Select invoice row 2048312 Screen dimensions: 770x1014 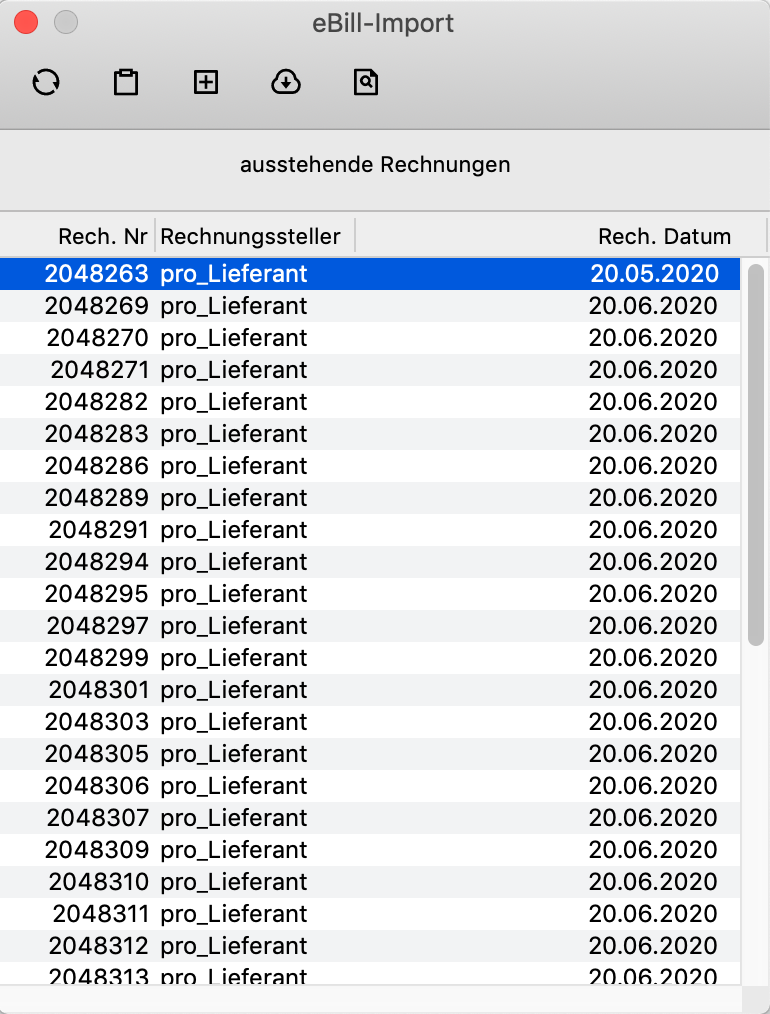370,946
